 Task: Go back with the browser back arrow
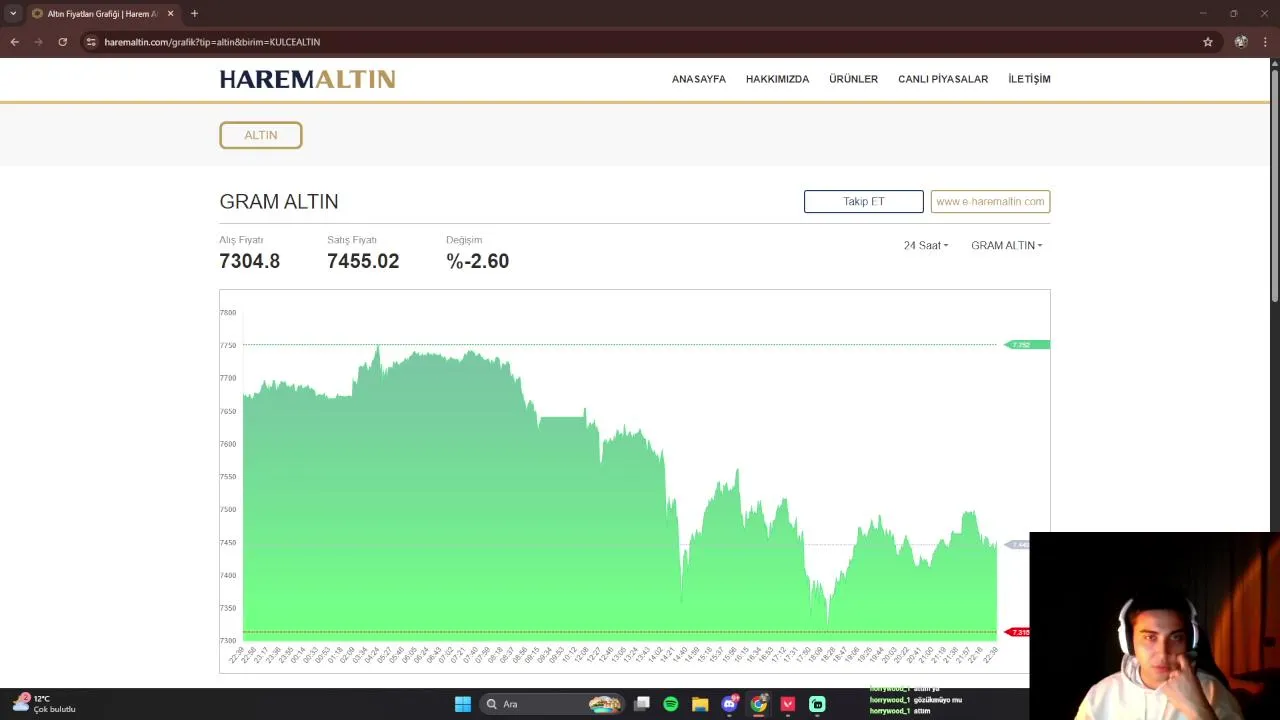click(x=14, y=42)
